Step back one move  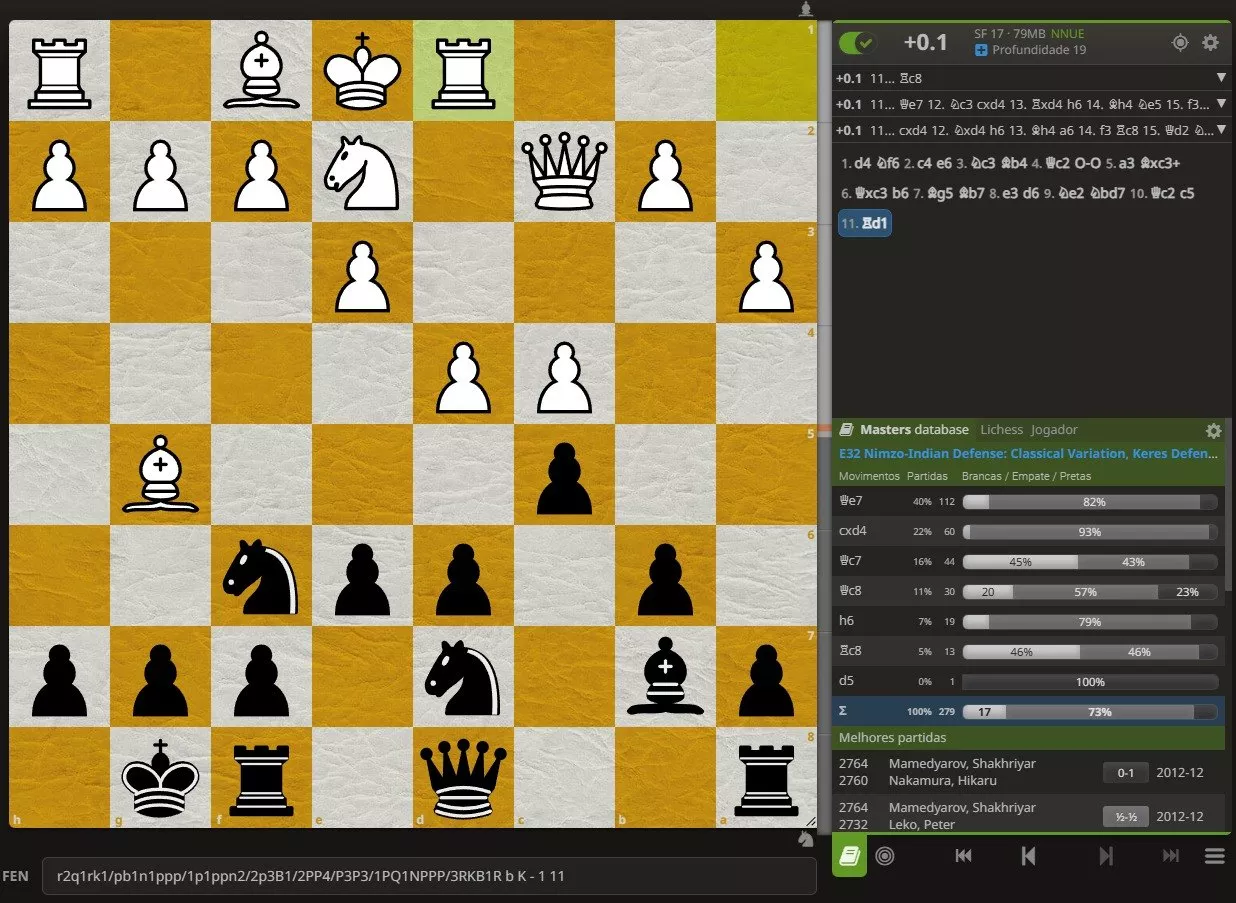(1028, 856)
